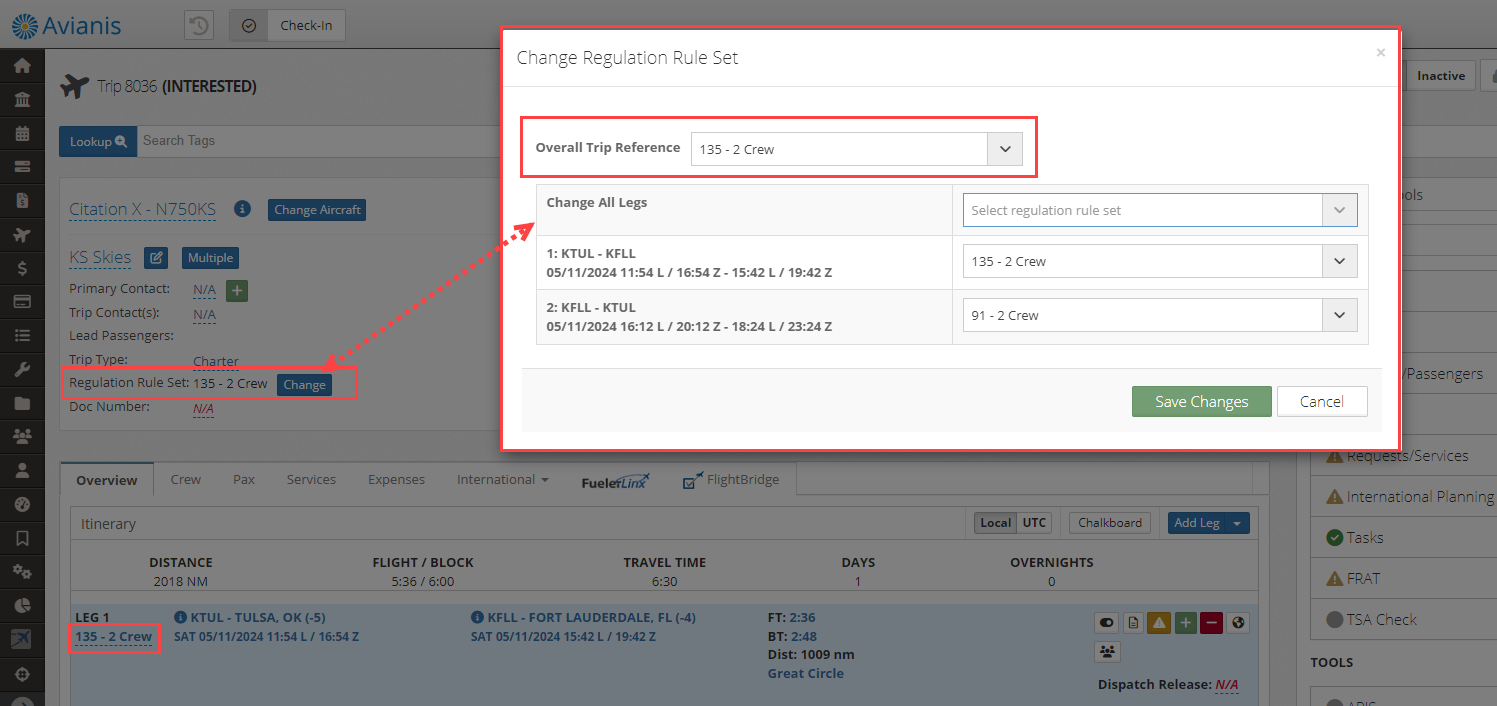Screen dimensions: 1497x706
Task: Switch to the Crew tab
Action: [x=185, y=480]
